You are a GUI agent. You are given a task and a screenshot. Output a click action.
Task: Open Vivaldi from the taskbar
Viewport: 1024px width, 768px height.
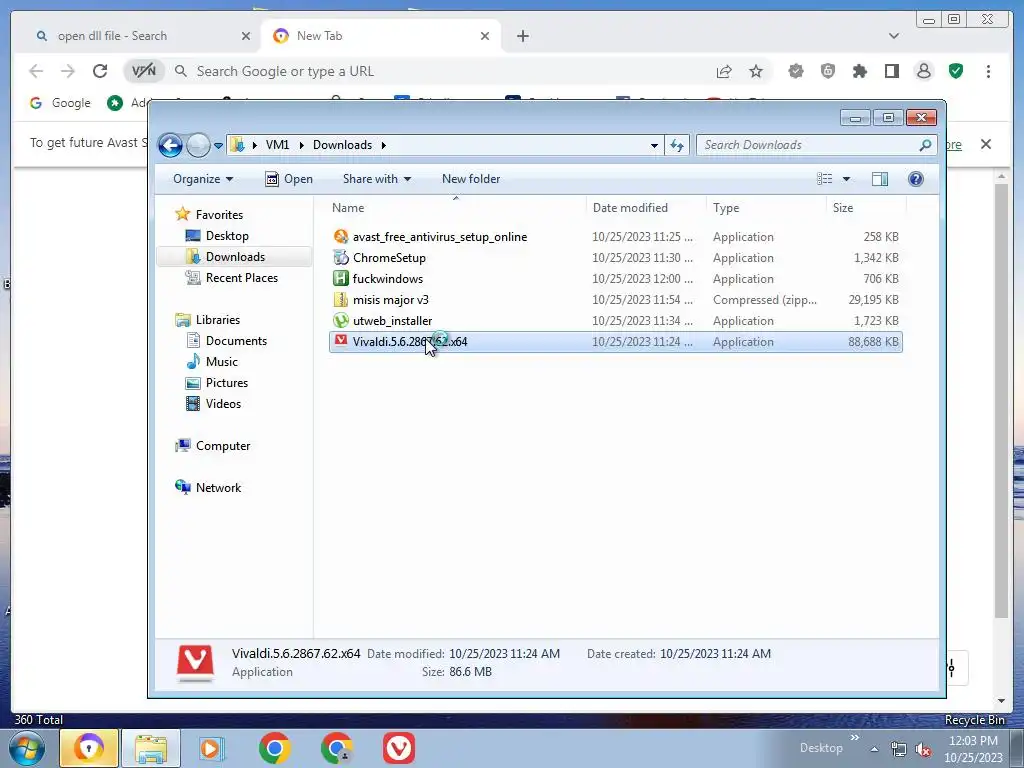[x=398, y=748]
